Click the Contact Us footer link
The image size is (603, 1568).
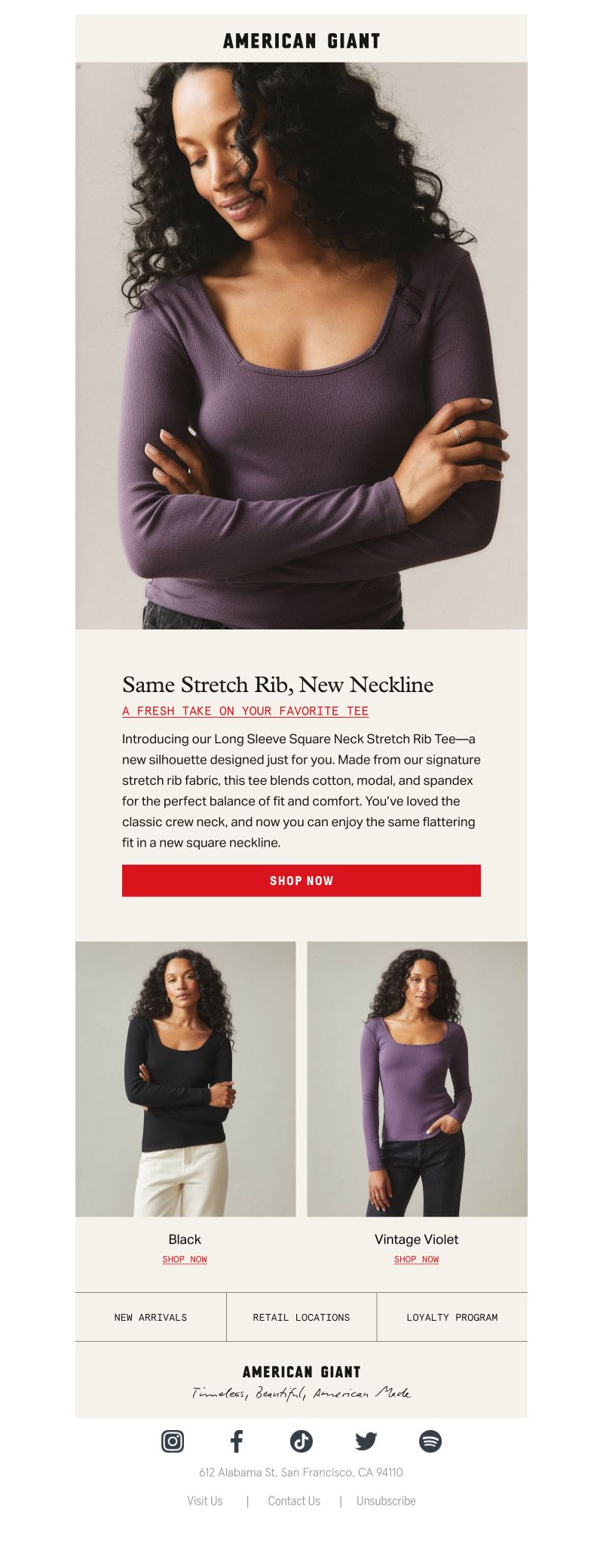coord(294,1501)
